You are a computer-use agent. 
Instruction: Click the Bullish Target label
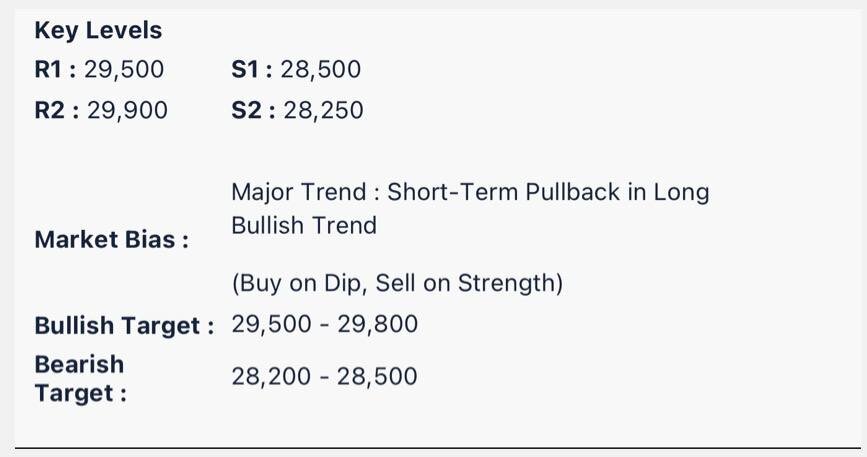click(124, 325)
